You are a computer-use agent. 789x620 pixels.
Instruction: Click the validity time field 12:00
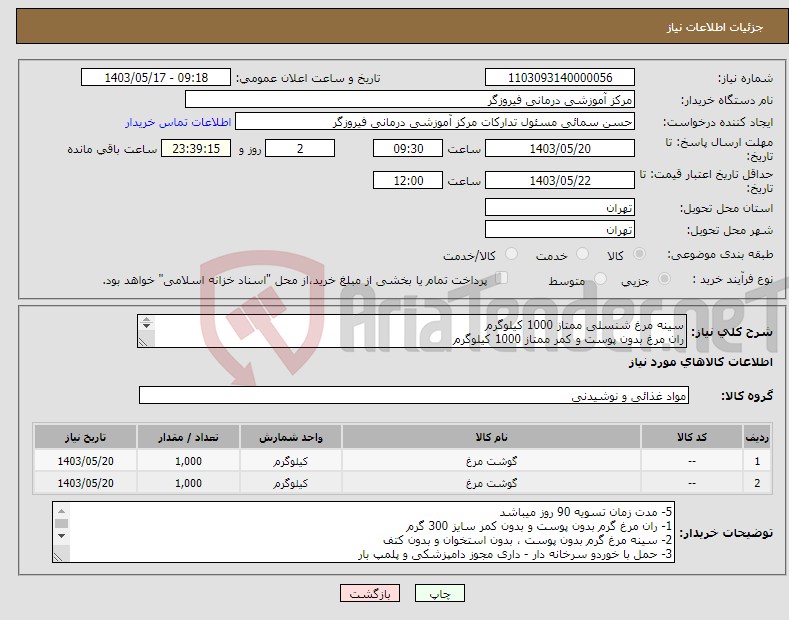tap(408, 180)
